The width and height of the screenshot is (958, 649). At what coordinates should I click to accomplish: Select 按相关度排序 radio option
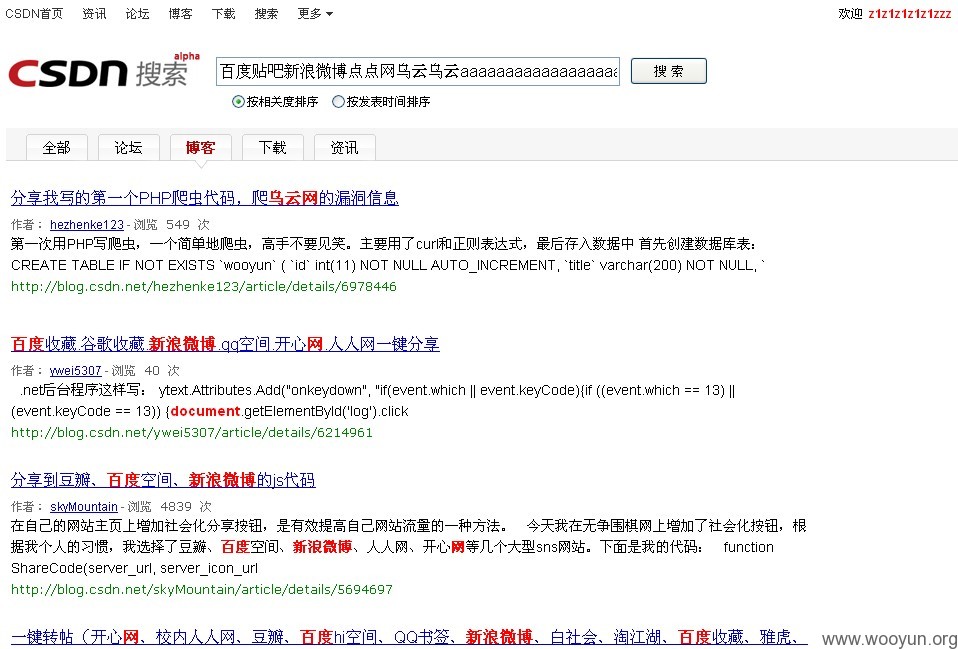click(x=238, y=102)
